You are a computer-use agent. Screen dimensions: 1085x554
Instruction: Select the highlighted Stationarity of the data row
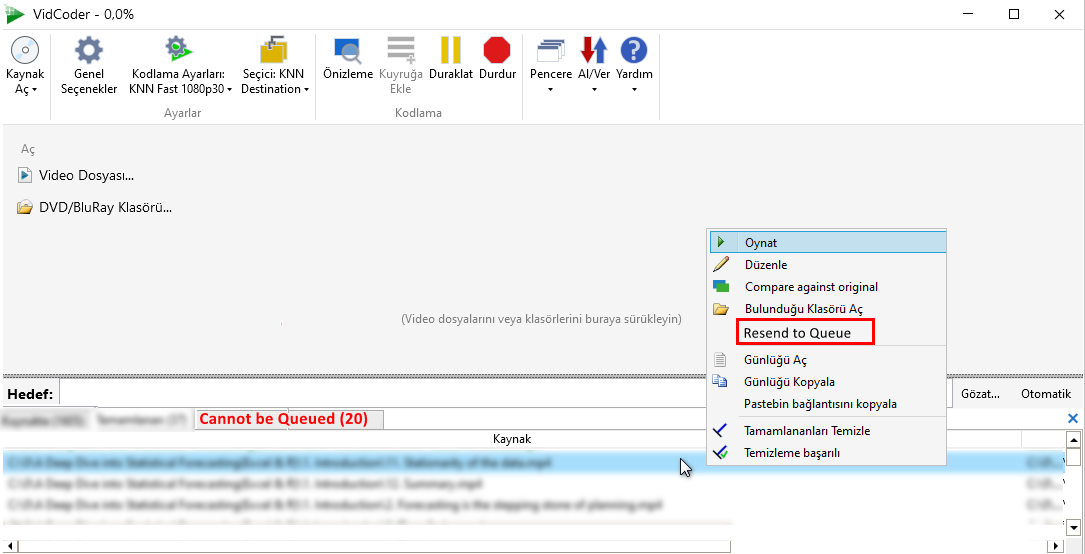pos(533,463)
